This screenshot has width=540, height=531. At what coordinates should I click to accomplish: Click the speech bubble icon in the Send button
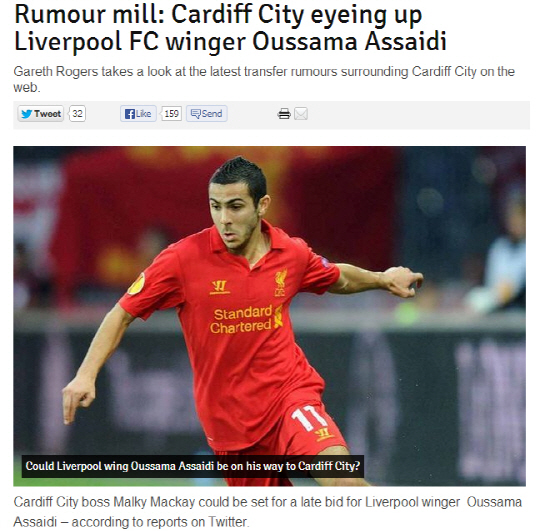tap(196, 114)
